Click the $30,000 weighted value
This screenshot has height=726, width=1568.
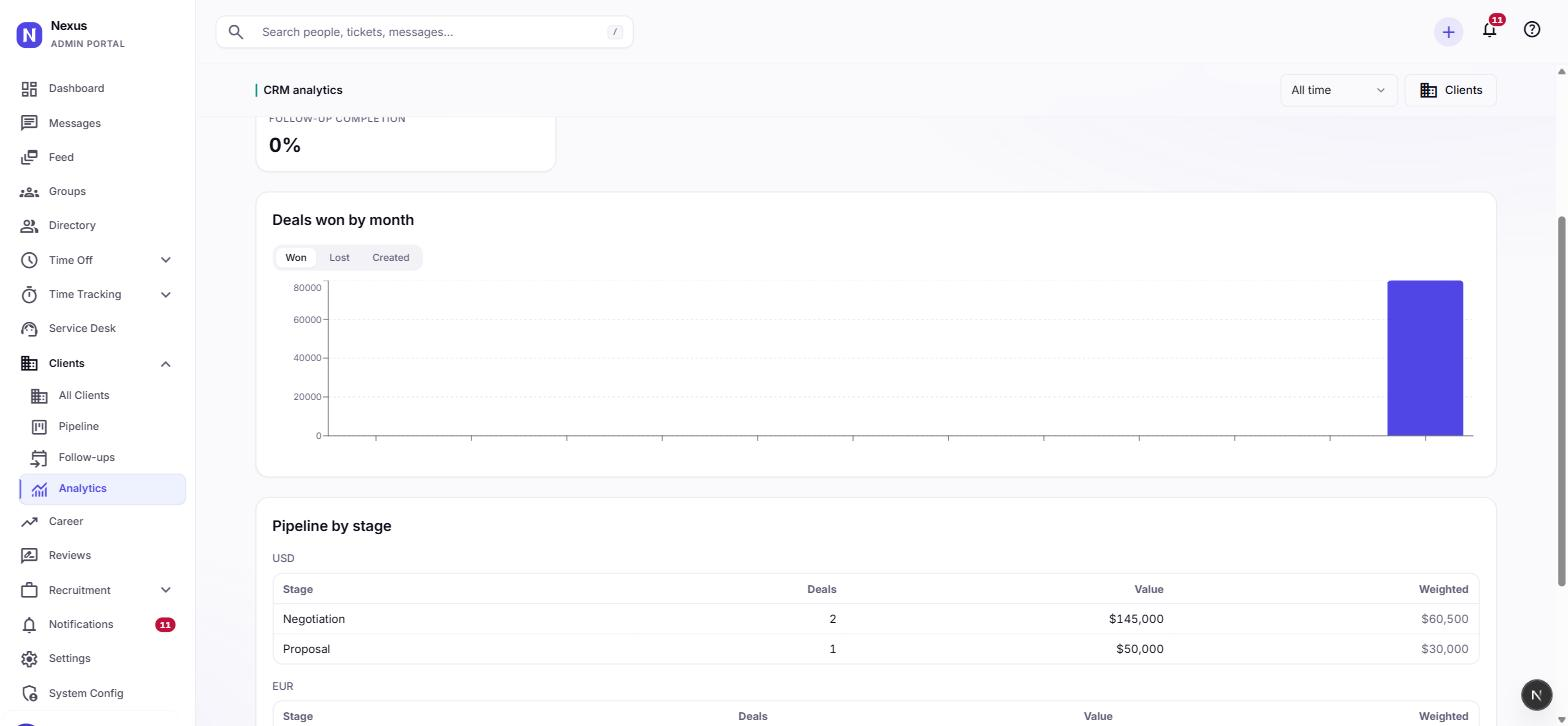point(1444,649)
